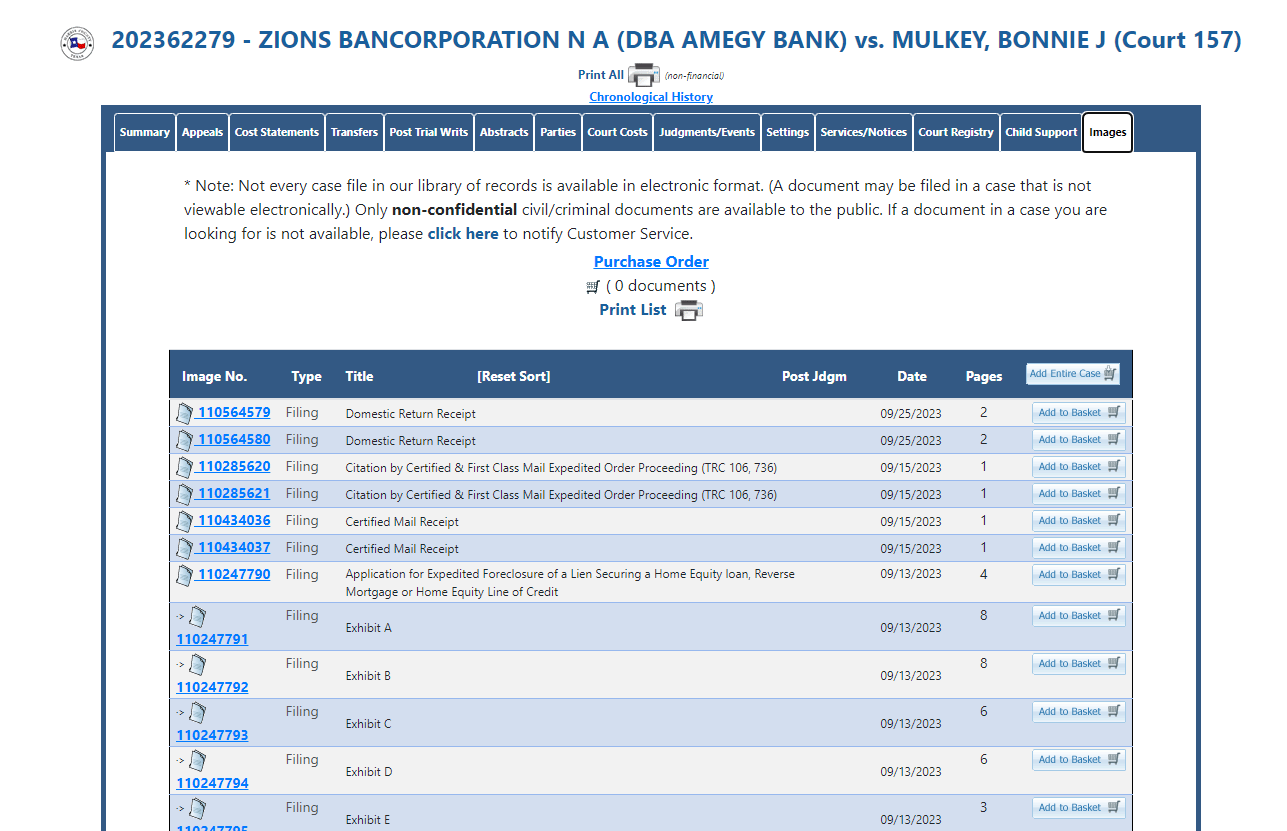The height and width of the screenshot is (831, 1287).
Task: Click the court seal logo by the case title
Action: 77,44
